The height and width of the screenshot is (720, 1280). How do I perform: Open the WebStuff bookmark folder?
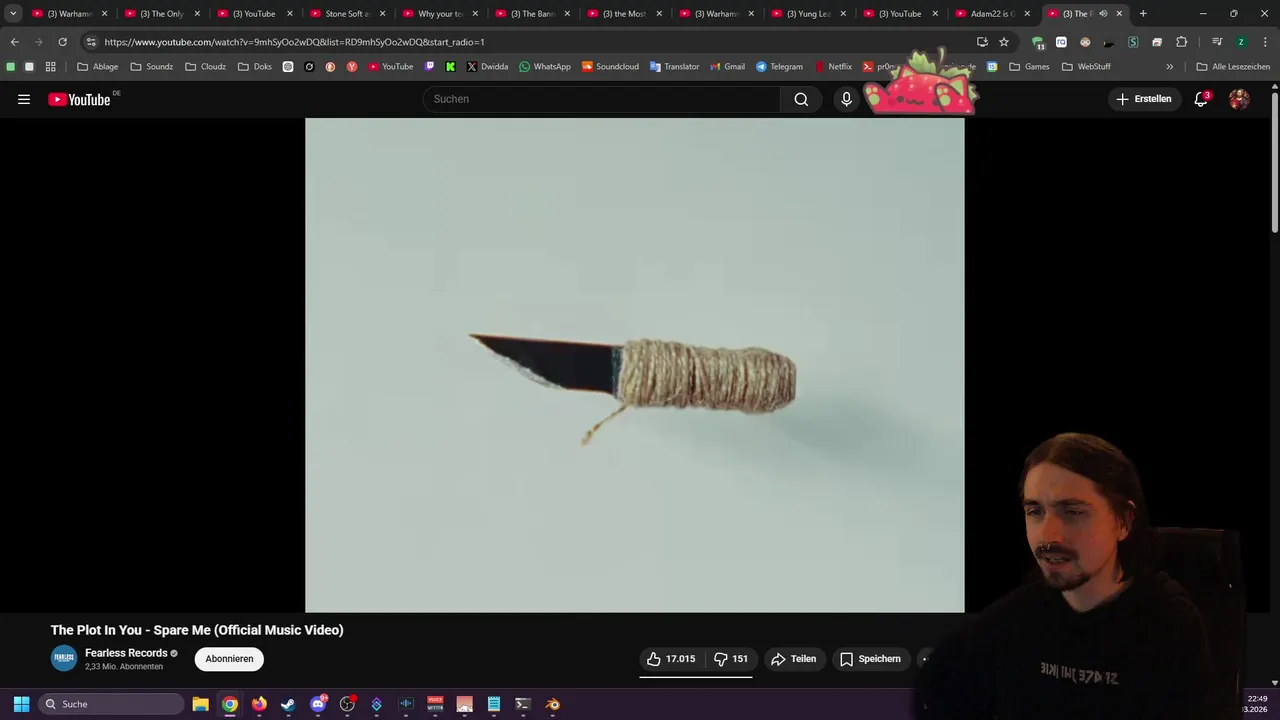click(x=1086, y=67)
